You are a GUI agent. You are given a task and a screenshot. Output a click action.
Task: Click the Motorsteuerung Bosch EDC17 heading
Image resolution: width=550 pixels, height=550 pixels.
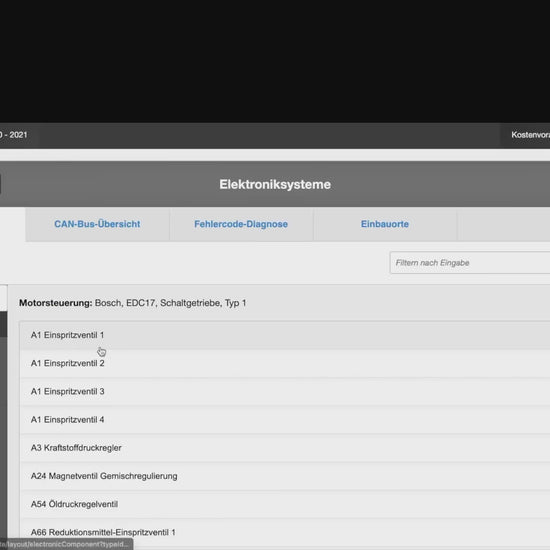[133, 303]
